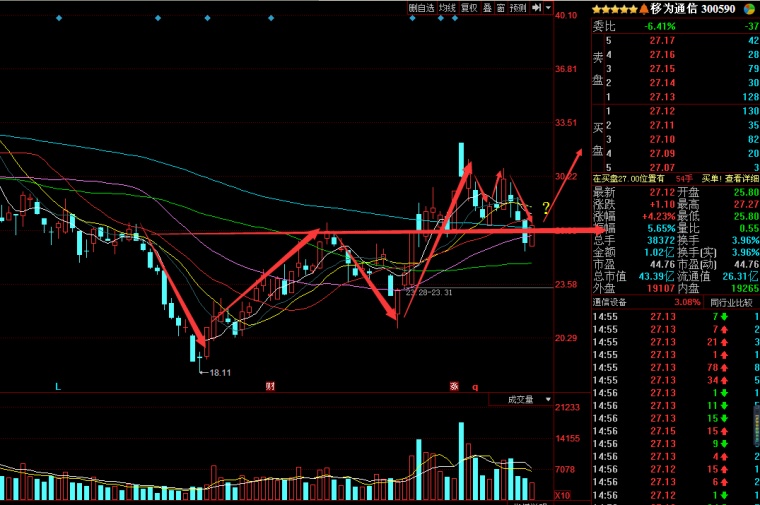Click the red q marker below chart
The height and width of the screenshot is (505, 760).
[x=475, y=387]
